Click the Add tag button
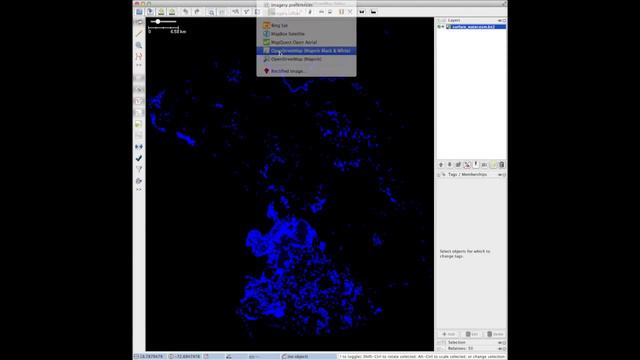The height and width of the screenshot is (360, 640). tap(449, 334)
